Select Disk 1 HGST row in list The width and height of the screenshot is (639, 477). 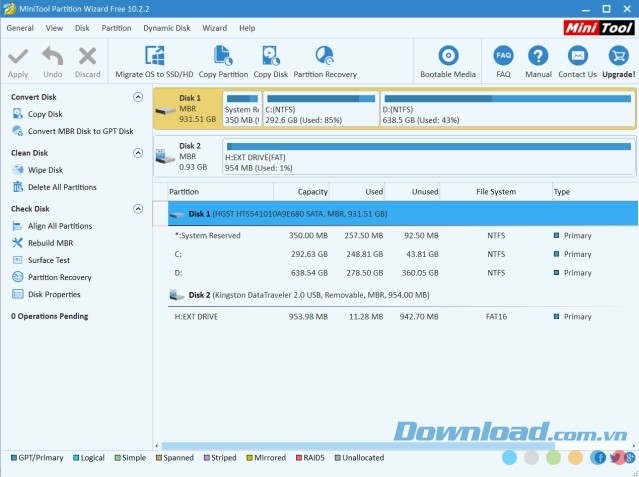(x=403, y=214)
